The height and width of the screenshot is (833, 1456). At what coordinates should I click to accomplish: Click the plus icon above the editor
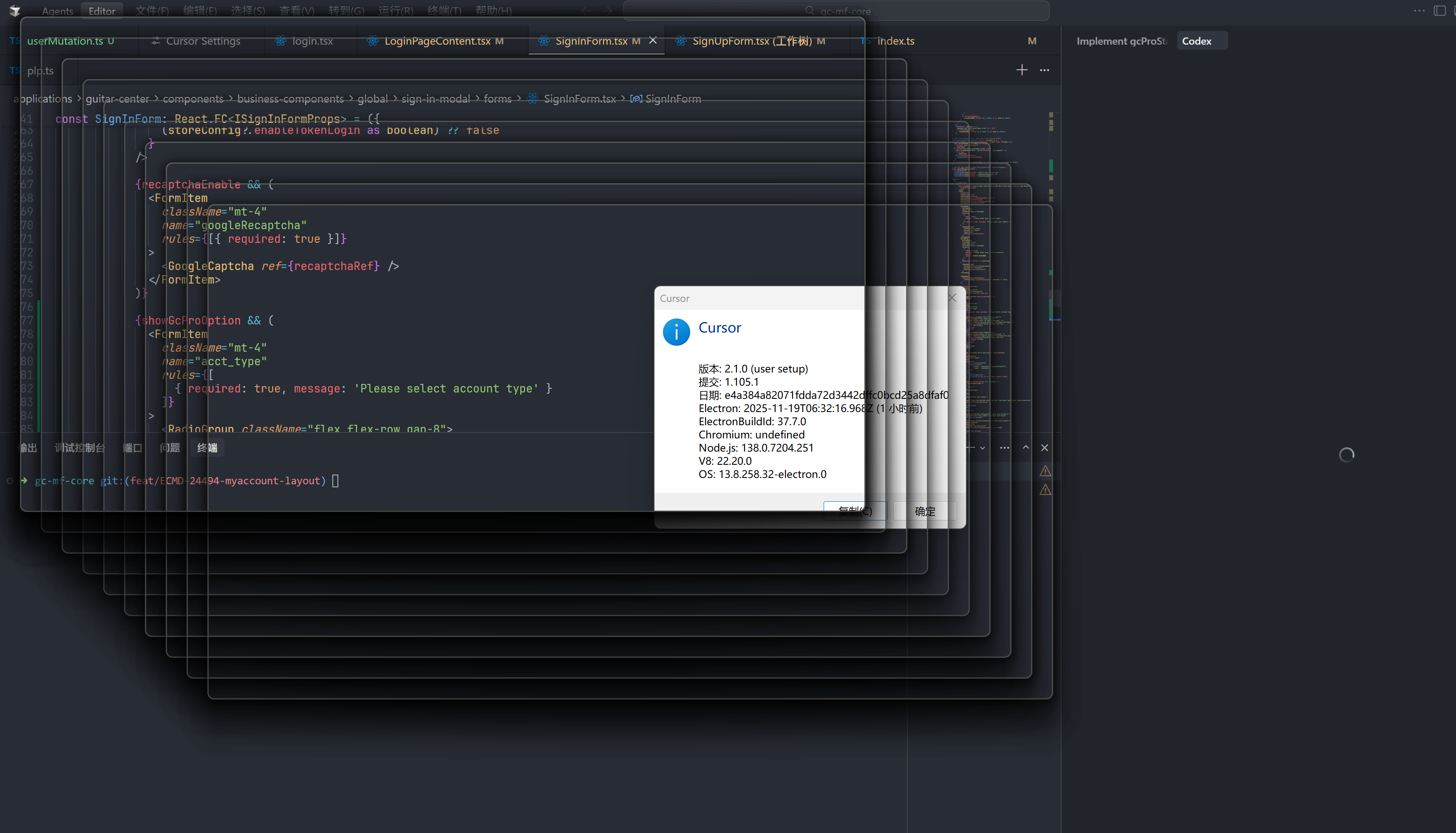[1022, 70]
